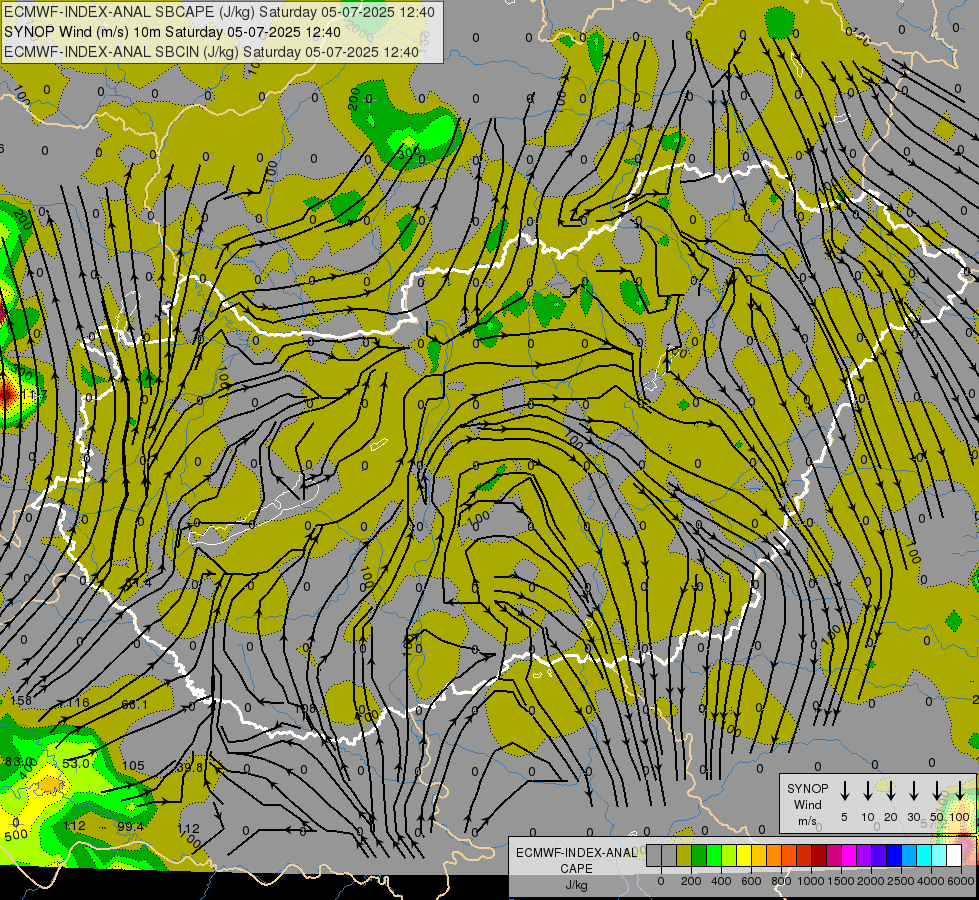Click the map value 158
Viewport: 979px width, 900px height.
pos(21,700)
